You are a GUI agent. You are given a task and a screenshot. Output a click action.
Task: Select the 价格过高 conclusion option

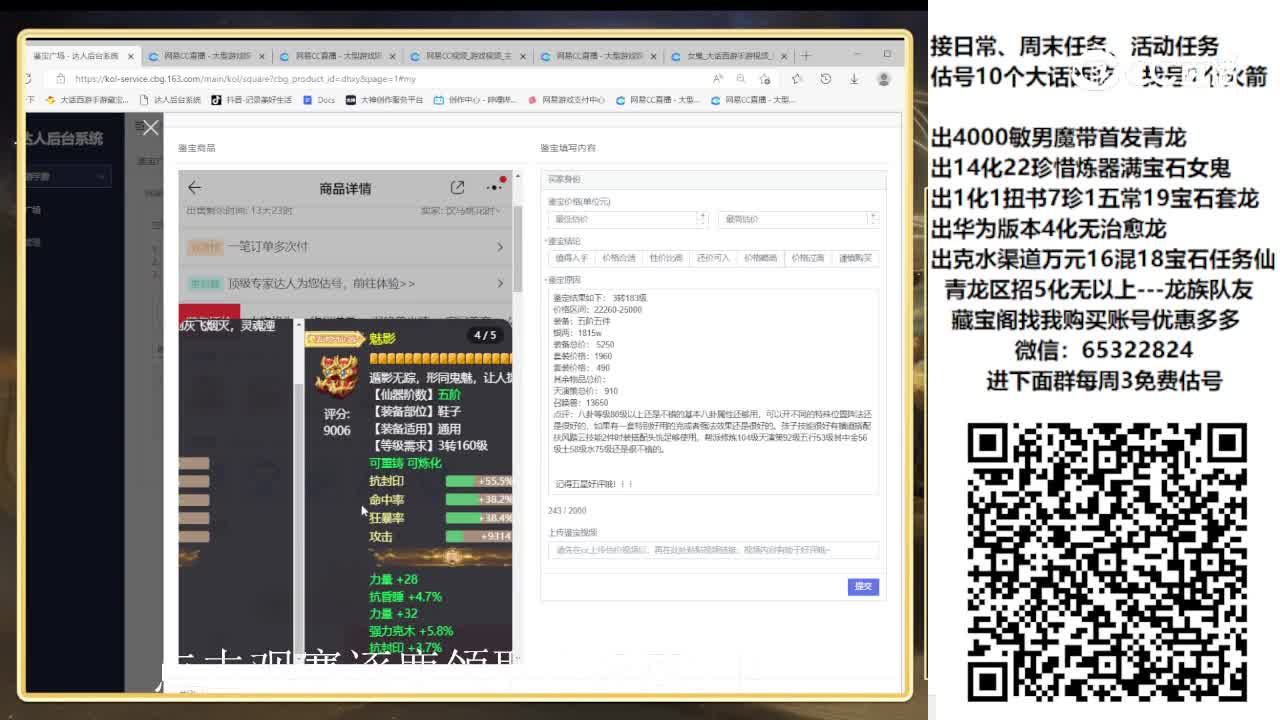[807, 258]
